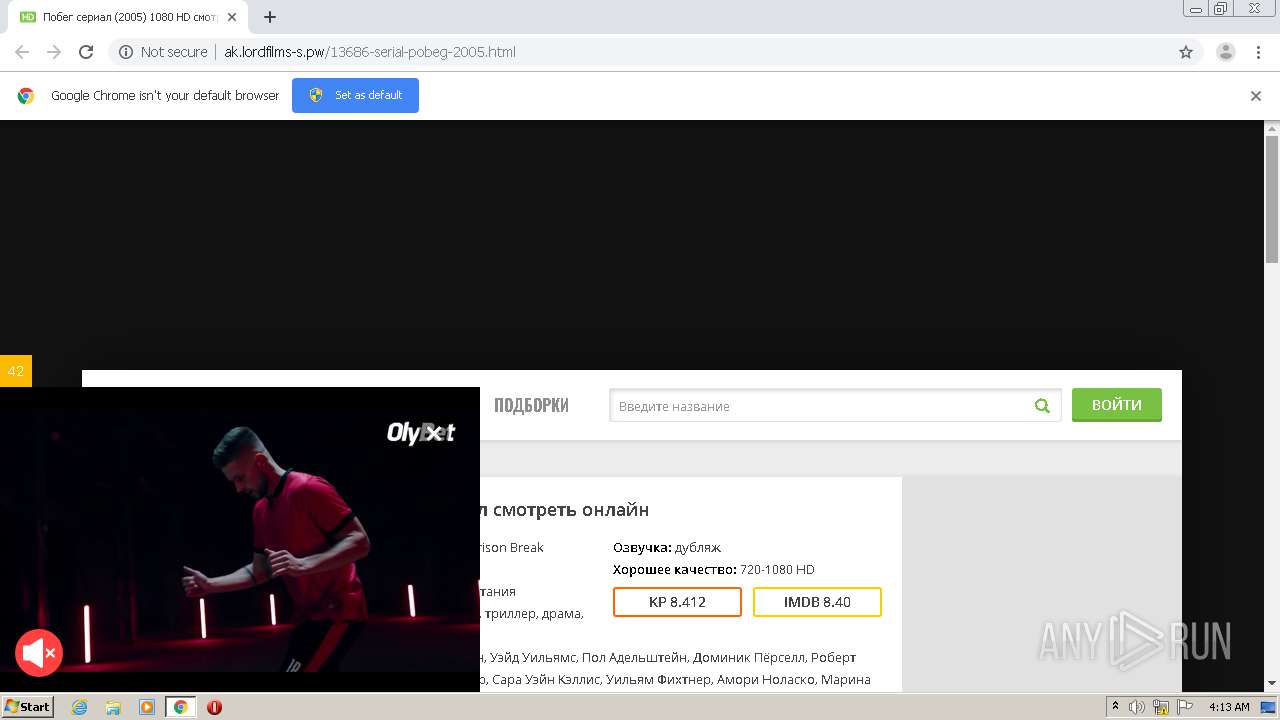
Task: Close the Побег сериал tab
Action: [232, 17]
